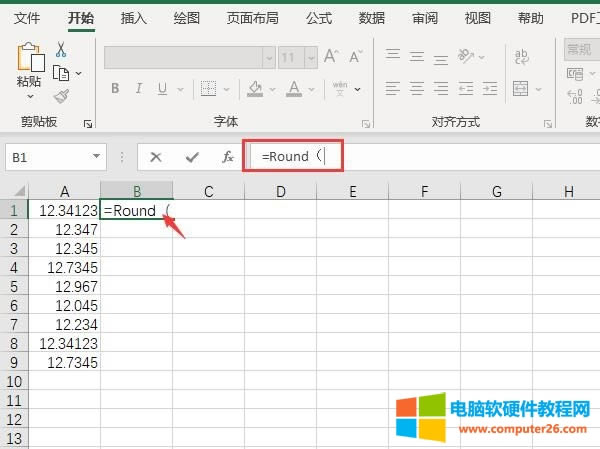
Task: Switch to the 公式 tab
Action: (x=319, y=18)
